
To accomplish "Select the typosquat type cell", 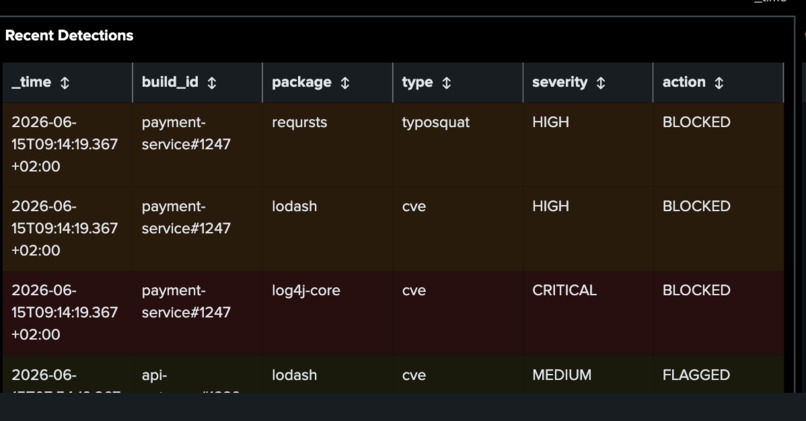I will click(436, 123).
